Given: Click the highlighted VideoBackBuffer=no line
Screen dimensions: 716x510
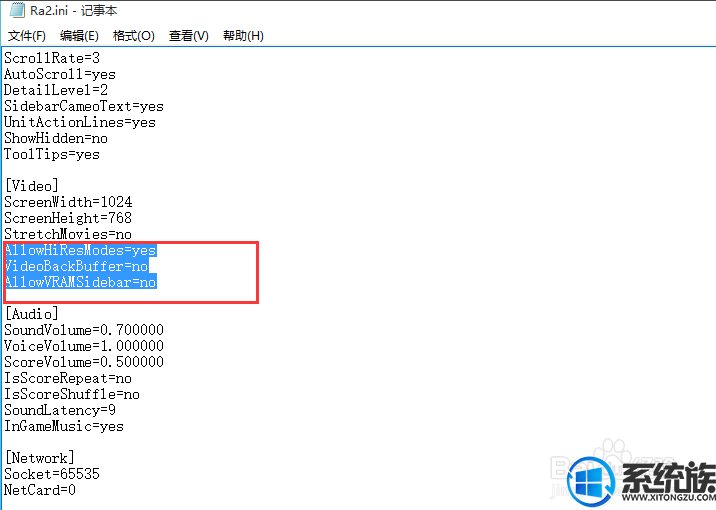Looking at the screenshot, I should point(76,266).
